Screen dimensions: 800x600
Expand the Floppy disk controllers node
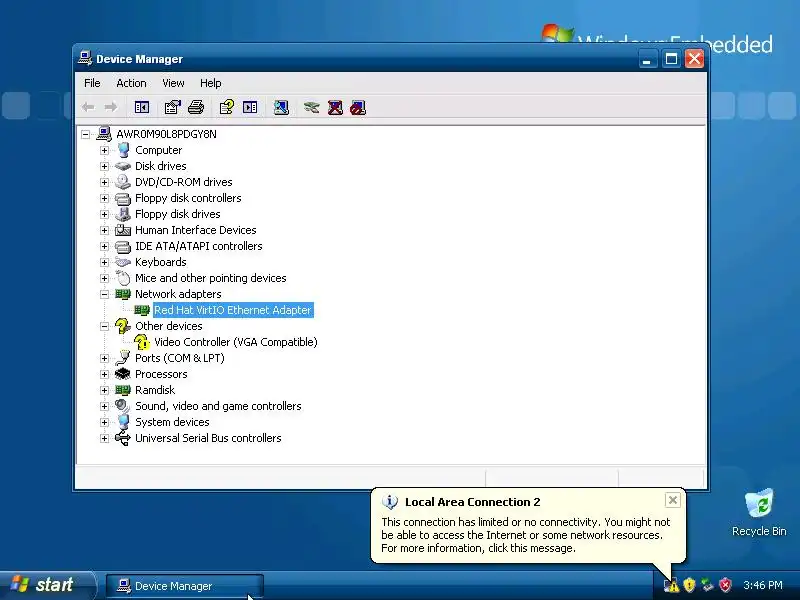(105, 198)
